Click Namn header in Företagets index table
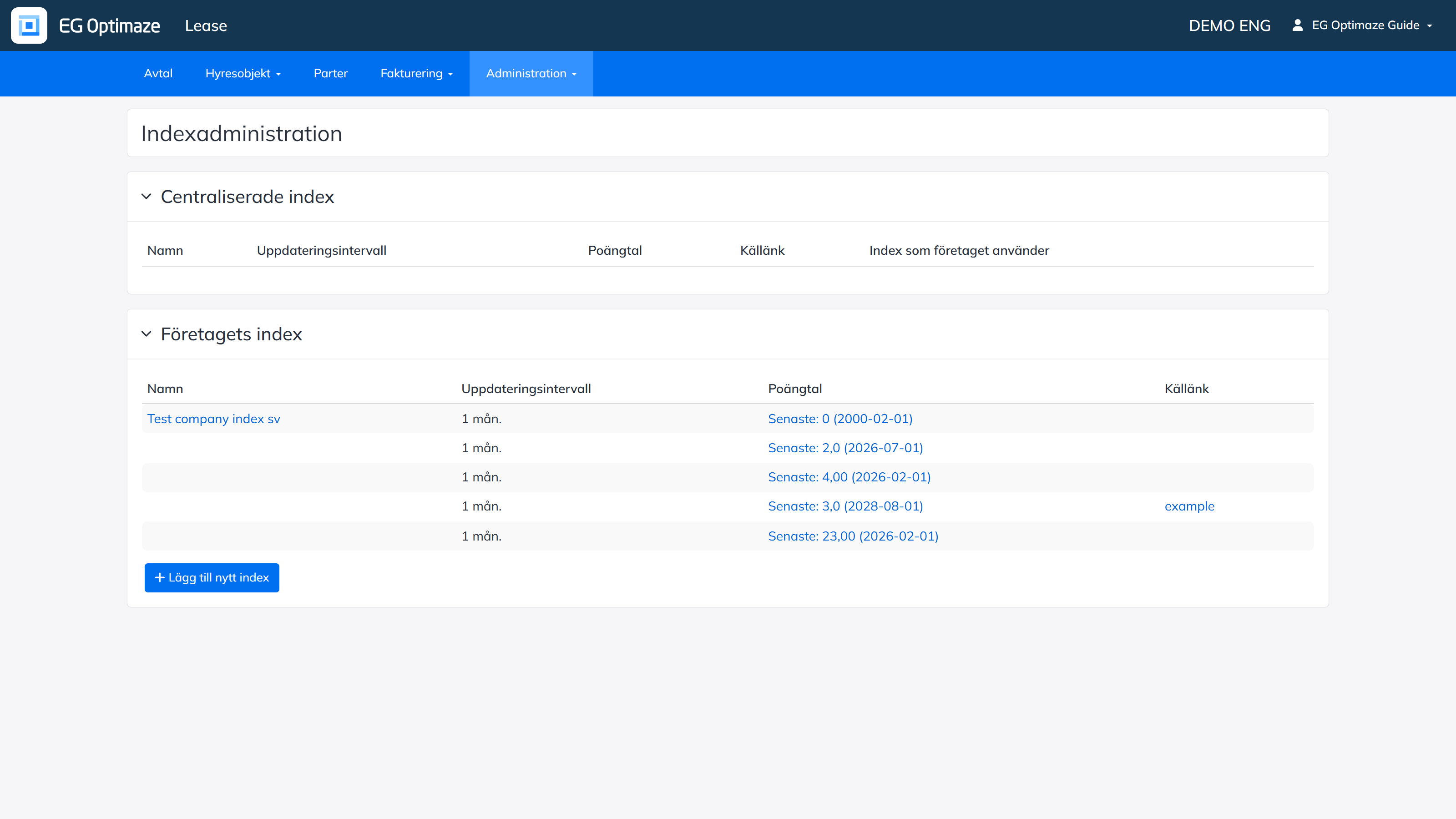 point(165,389)
